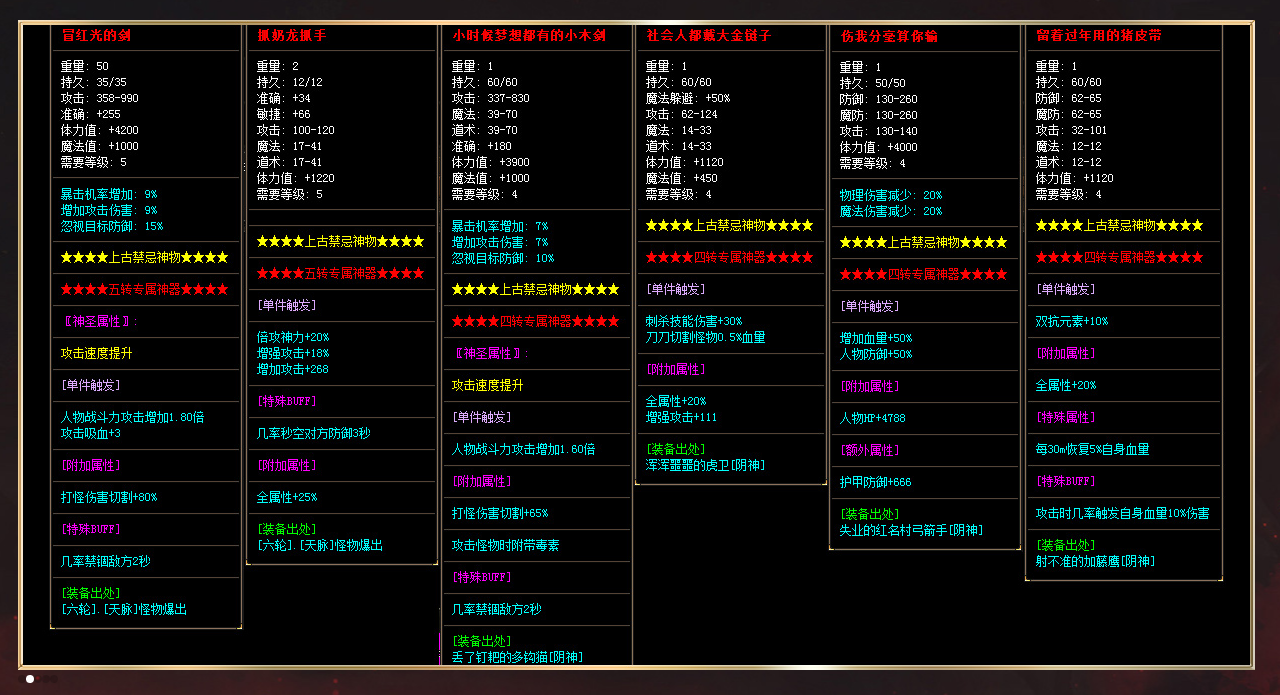The height and width of the screenshot is (695, 1280).
Task: Click the 失业的红名村弓箭手[阴神] source line
Action: 910,530
